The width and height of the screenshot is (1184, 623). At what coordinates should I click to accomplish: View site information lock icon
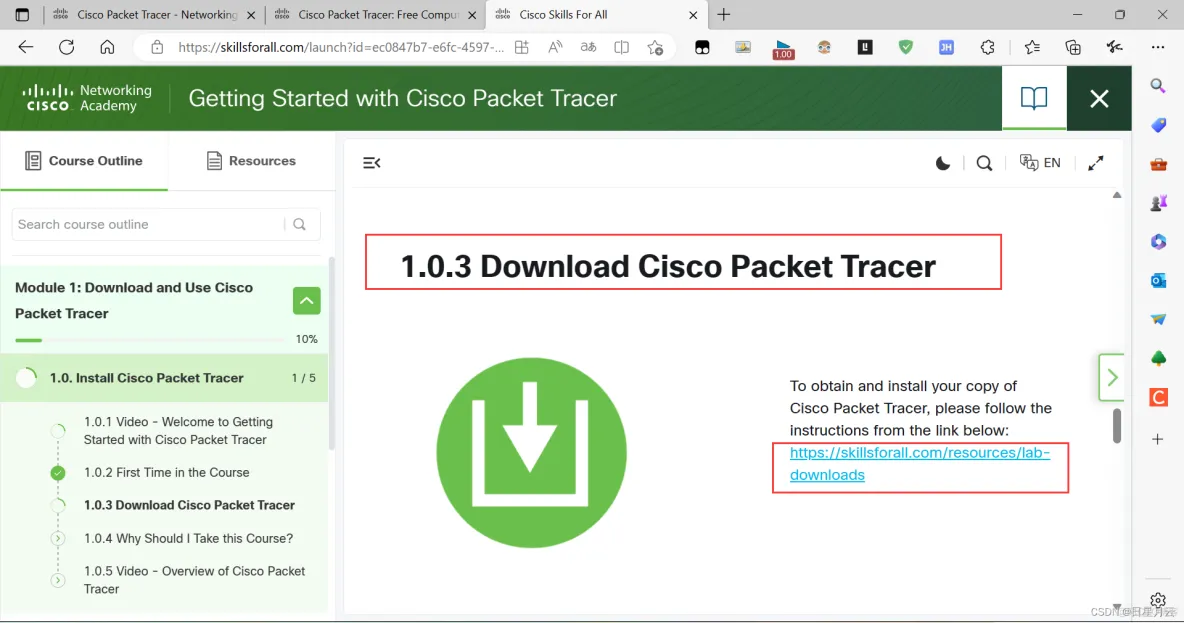[x=157, y=47]
